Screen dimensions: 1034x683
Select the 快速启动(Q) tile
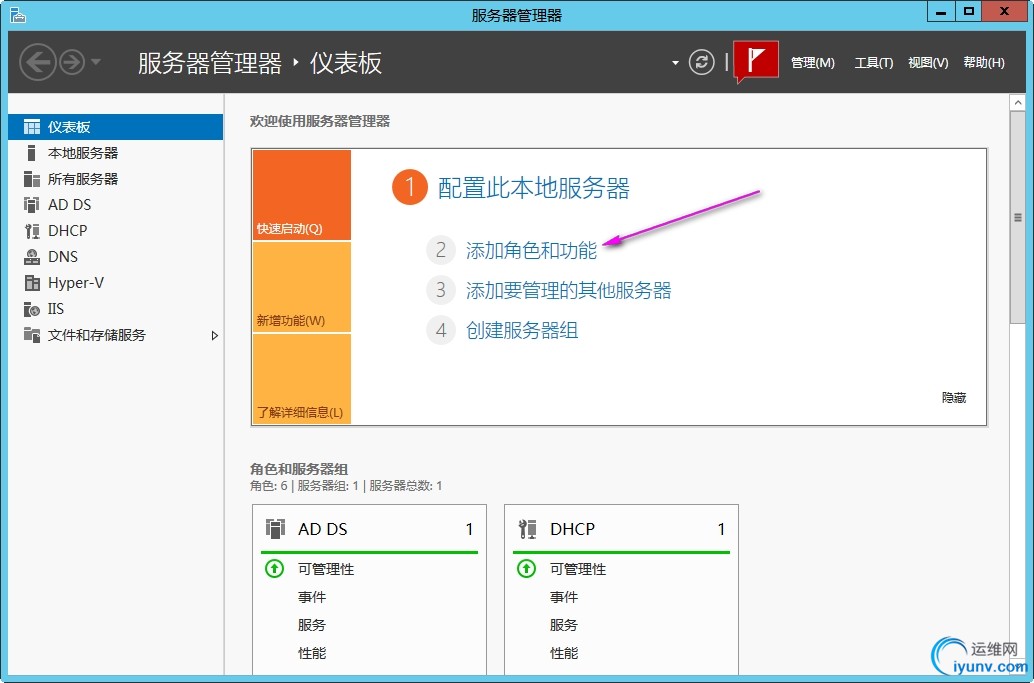point(301,195)
